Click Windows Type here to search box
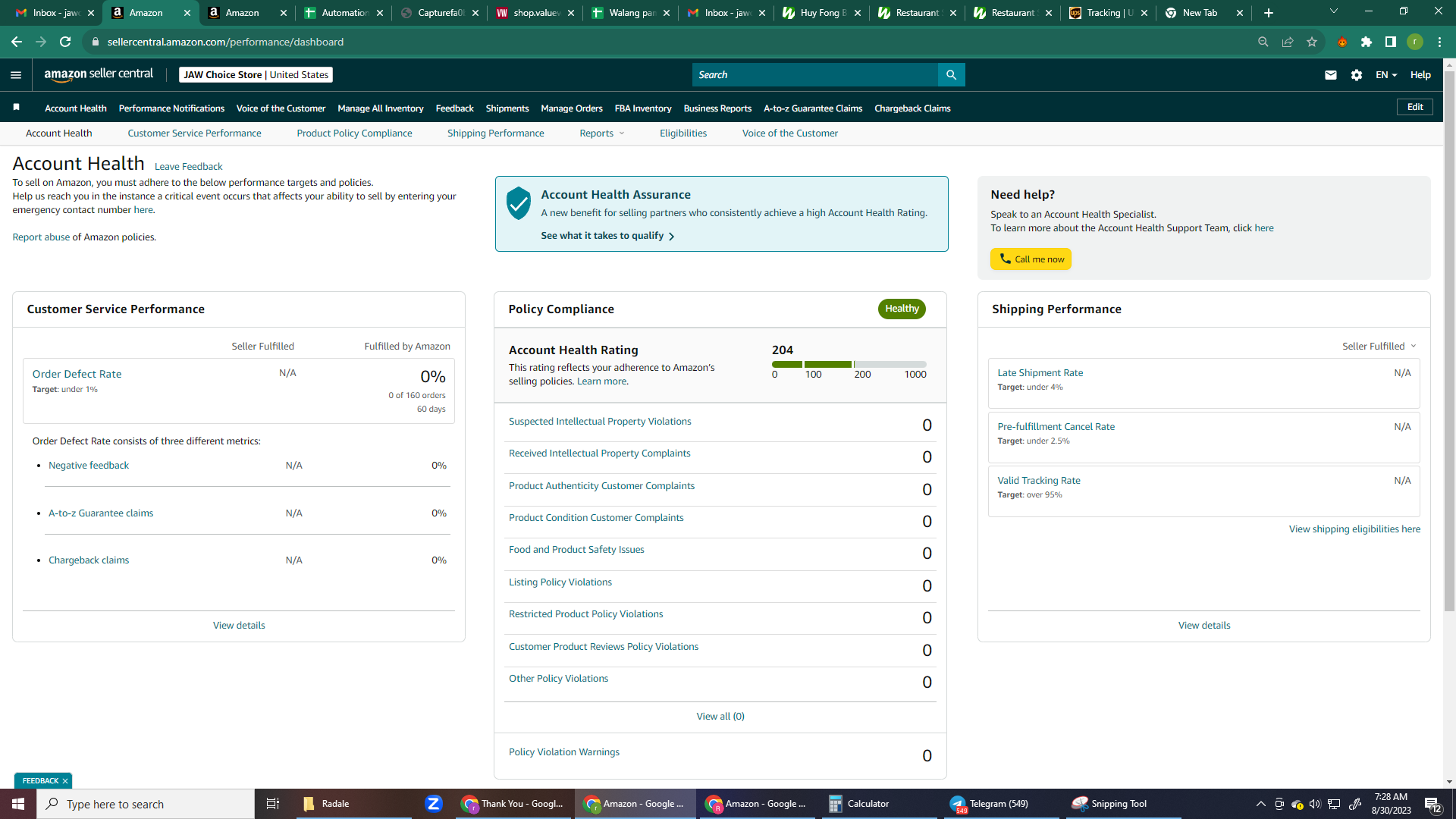Screen dimensions: 1456x819 coord(146,804)
